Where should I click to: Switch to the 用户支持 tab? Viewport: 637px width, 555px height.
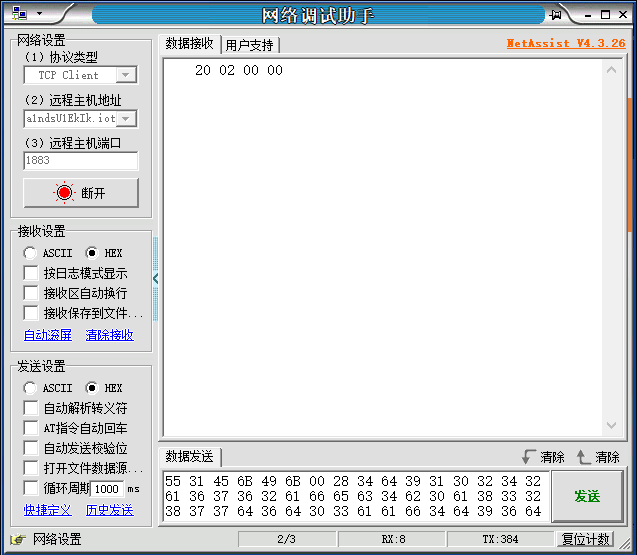[249, 45]
